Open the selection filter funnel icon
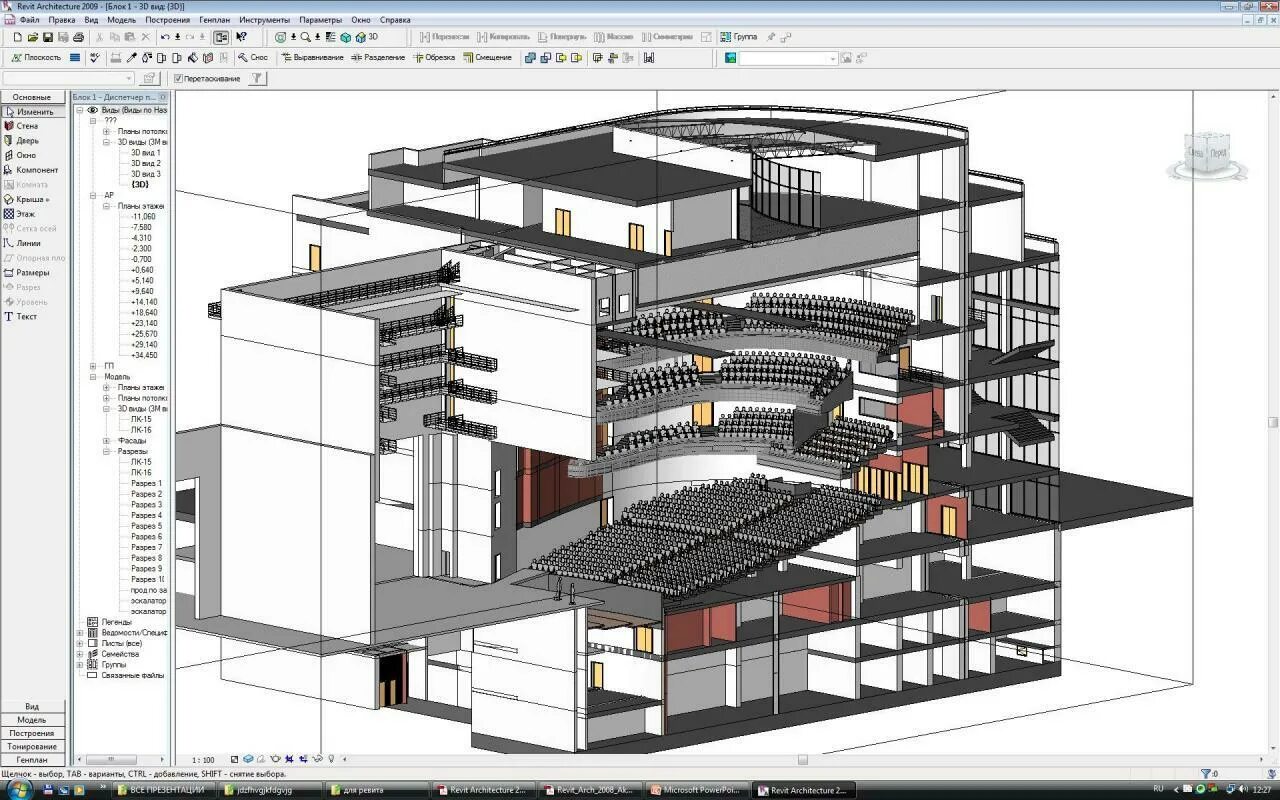 [257, 78]
